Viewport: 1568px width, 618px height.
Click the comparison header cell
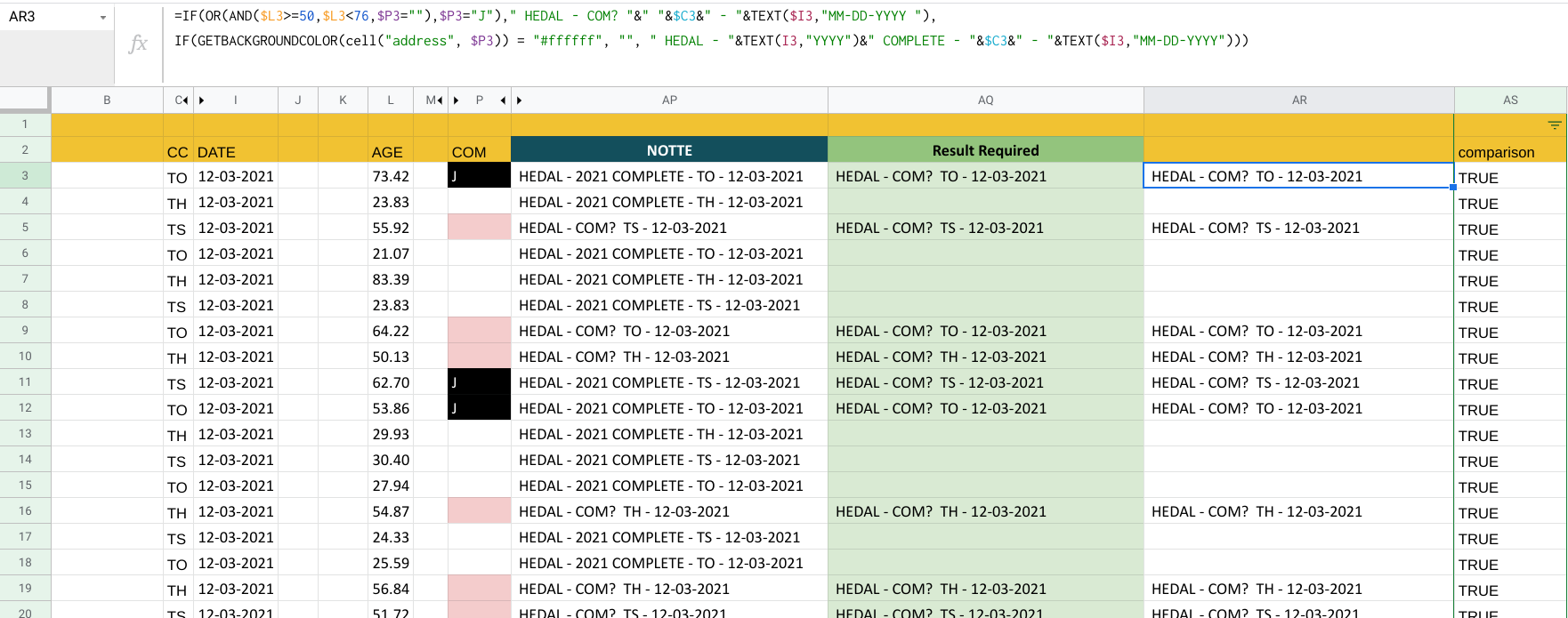(1510, 151)
